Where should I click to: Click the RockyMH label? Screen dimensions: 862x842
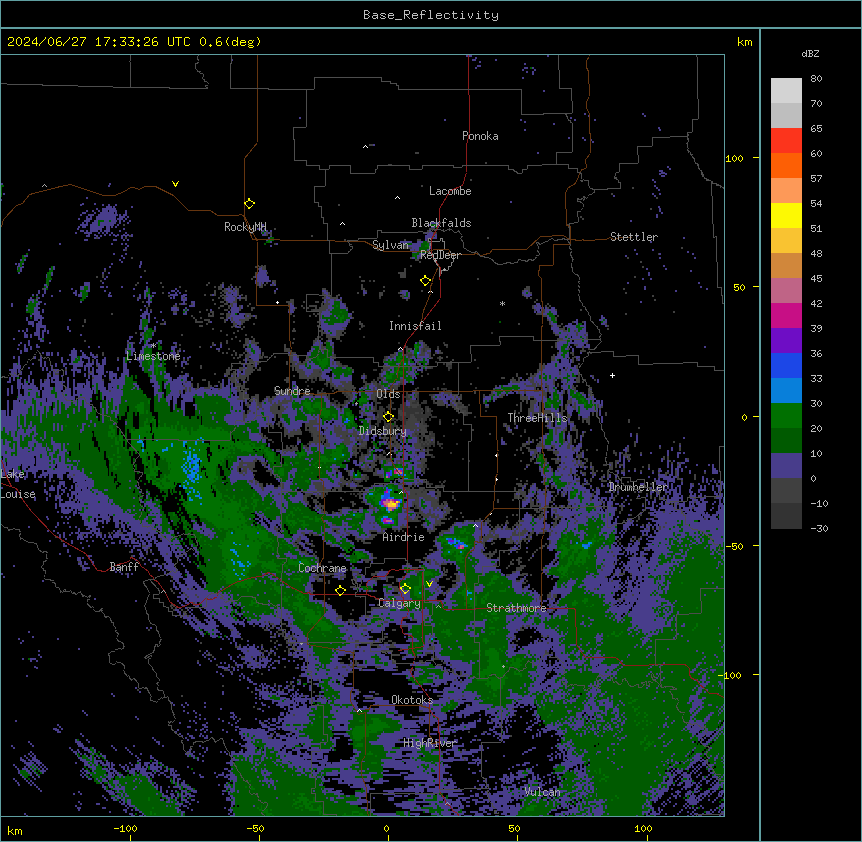[x=245, y=227]
